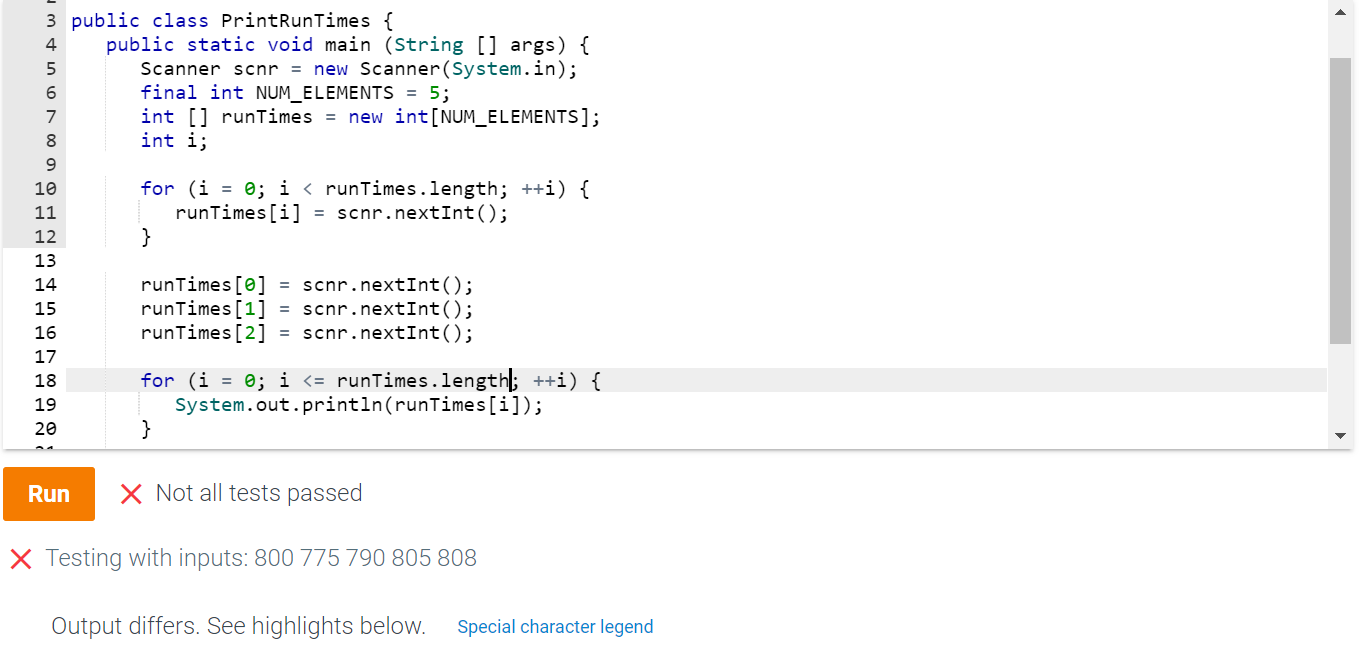Click line number 14 in the gutter
Image resolution: width=1359 pixels, height=649 pixels.
point(45,284)
